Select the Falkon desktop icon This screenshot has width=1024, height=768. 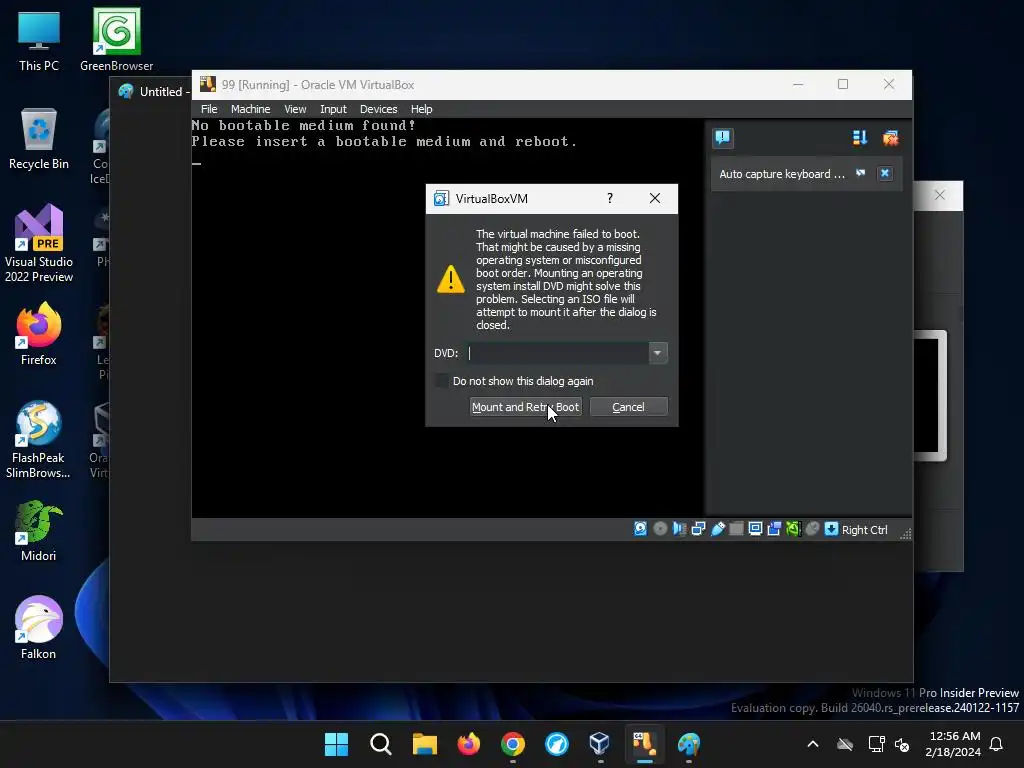[39, 628]
